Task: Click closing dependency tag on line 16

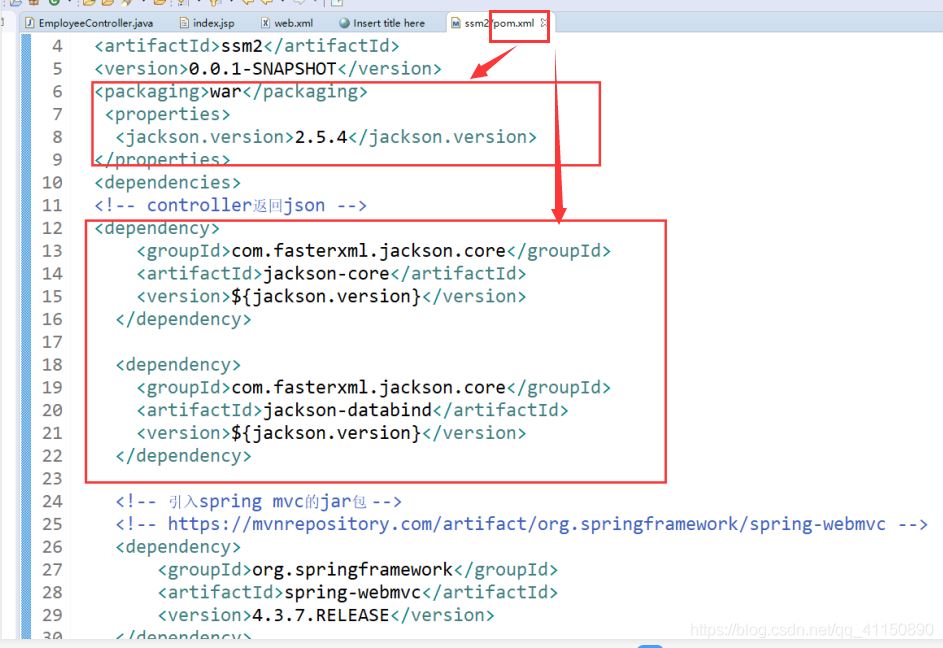Action: (183, 319)
